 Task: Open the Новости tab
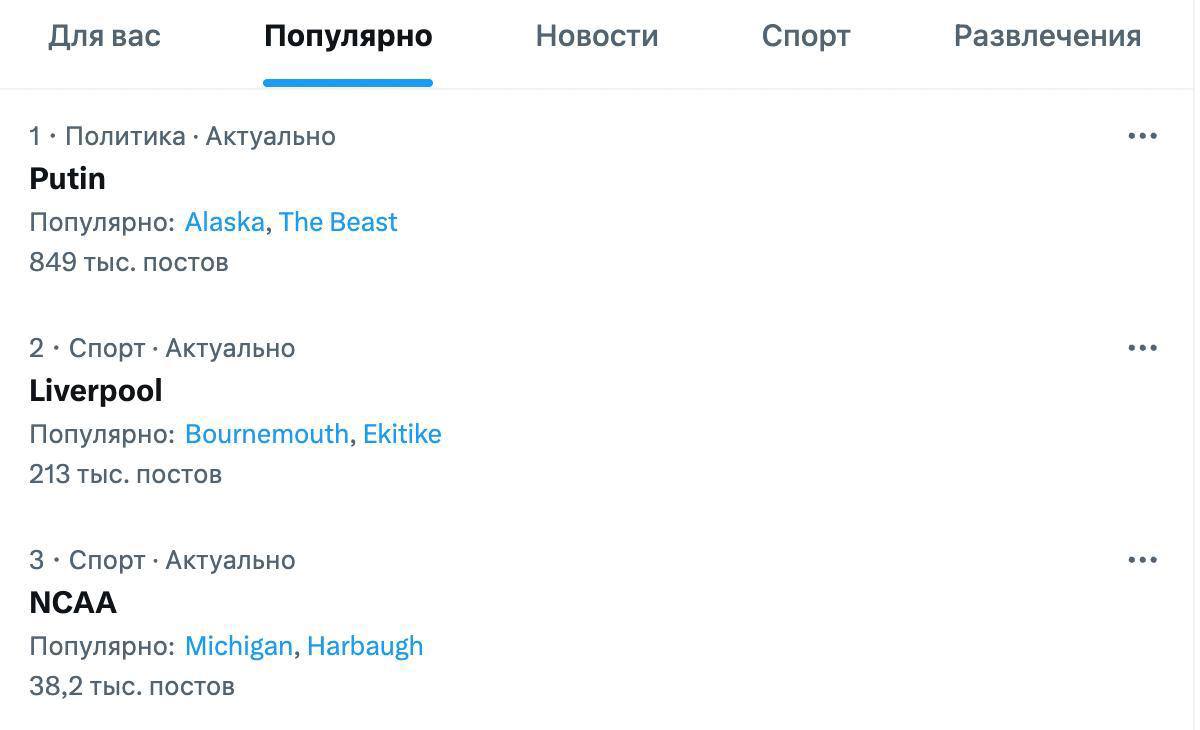click(x=597, y=36)
